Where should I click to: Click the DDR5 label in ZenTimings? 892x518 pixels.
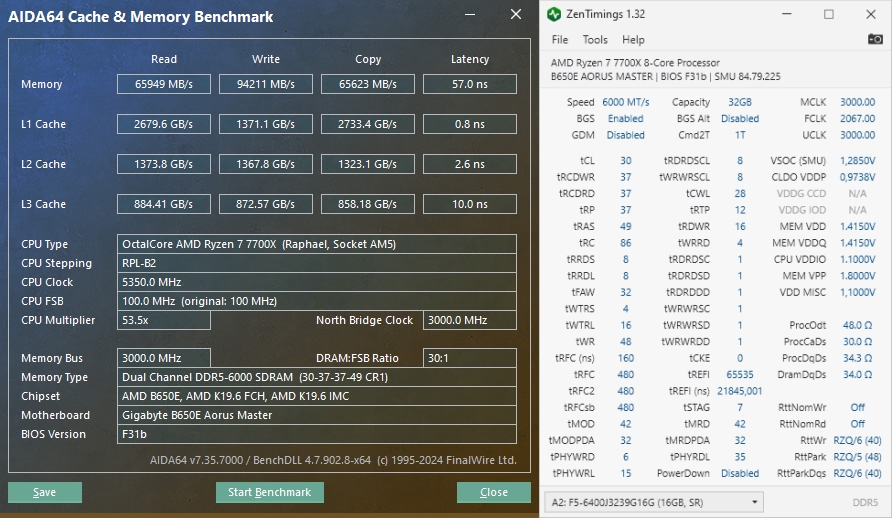pos(865,503)
